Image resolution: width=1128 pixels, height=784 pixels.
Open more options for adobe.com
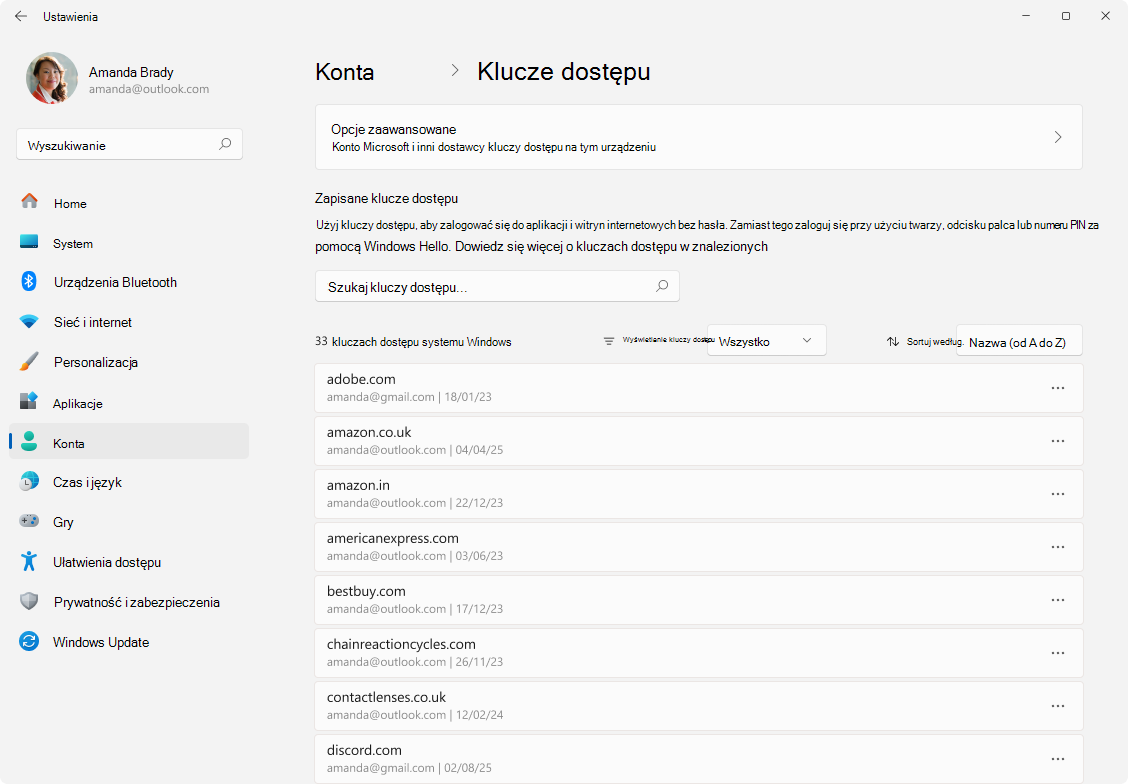[x=1058, y=388]
